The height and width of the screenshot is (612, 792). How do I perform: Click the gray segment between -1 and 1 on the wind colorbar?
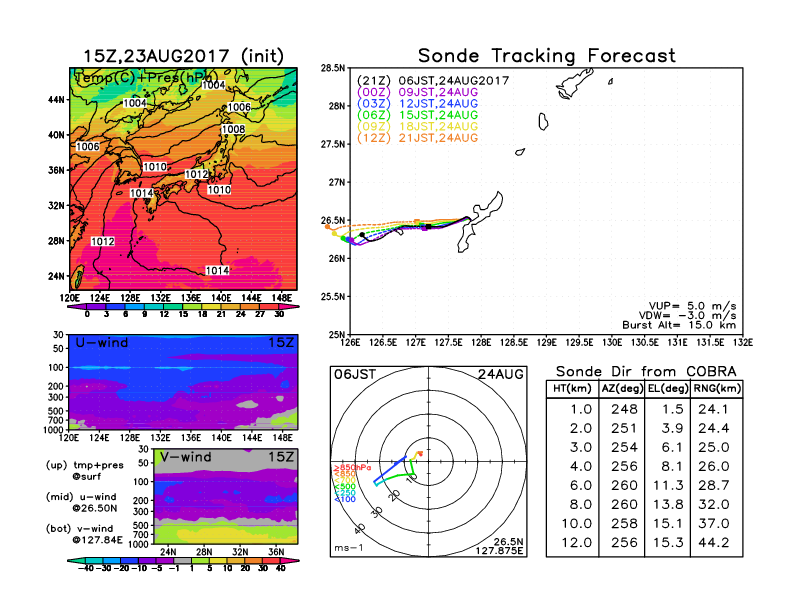183,560
